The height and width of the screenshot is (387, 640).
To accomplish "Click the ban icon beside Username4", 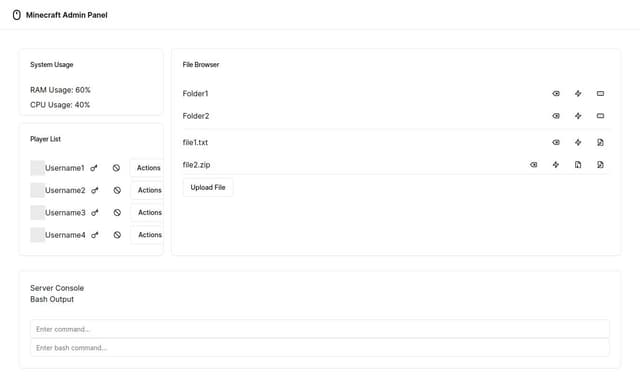I will [x=117, y=235].
